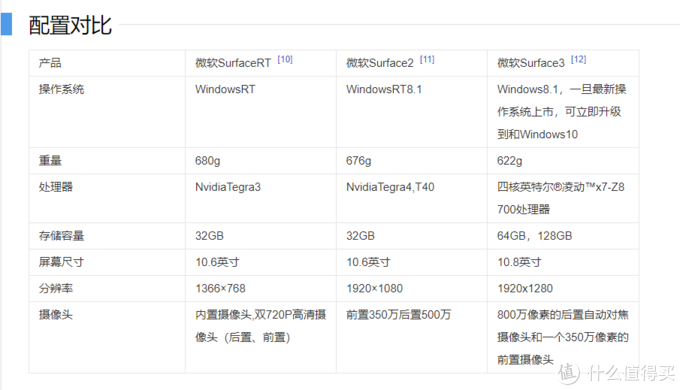Select the 分辨率 row label
This screenshot has height=390, width=680.
pyautogui.click(x=56, y=288)
